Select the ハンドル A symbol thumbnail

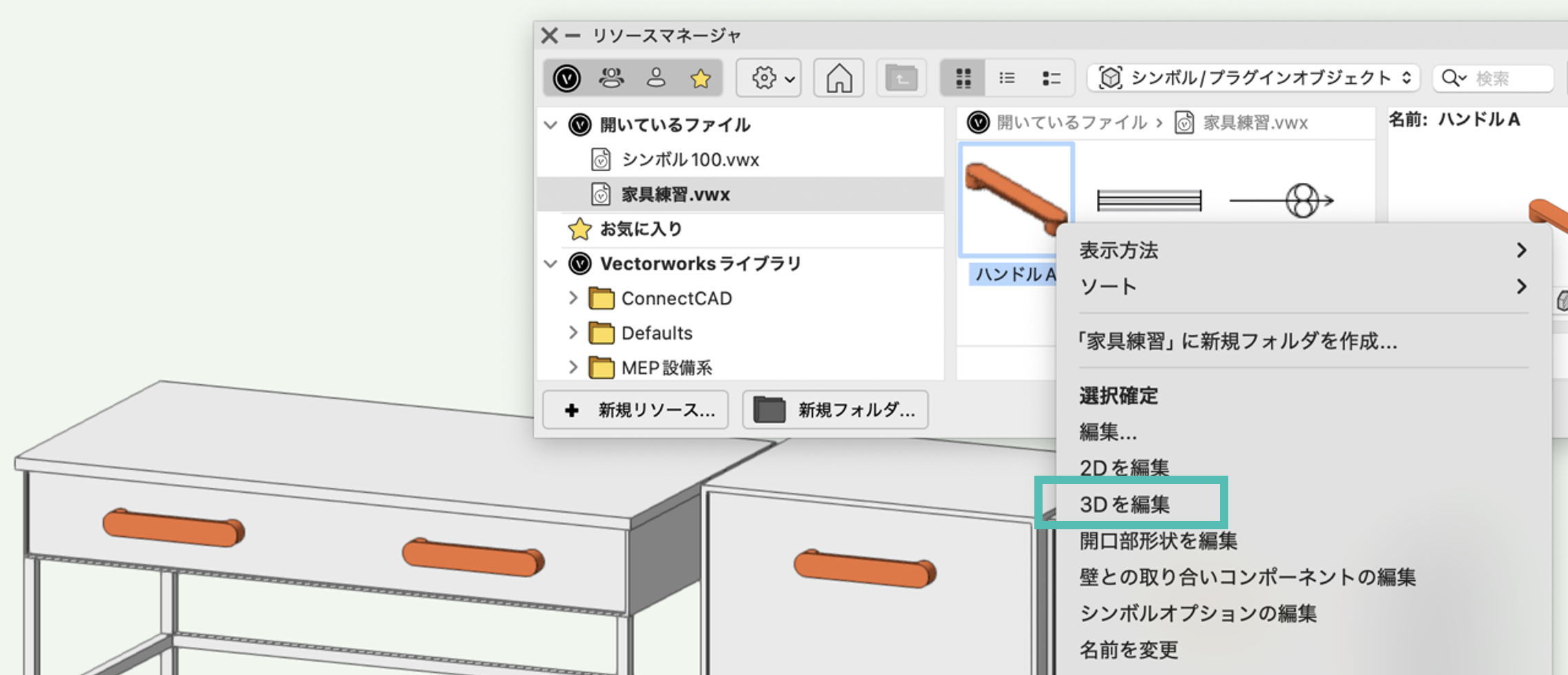tap(1015, 199)
